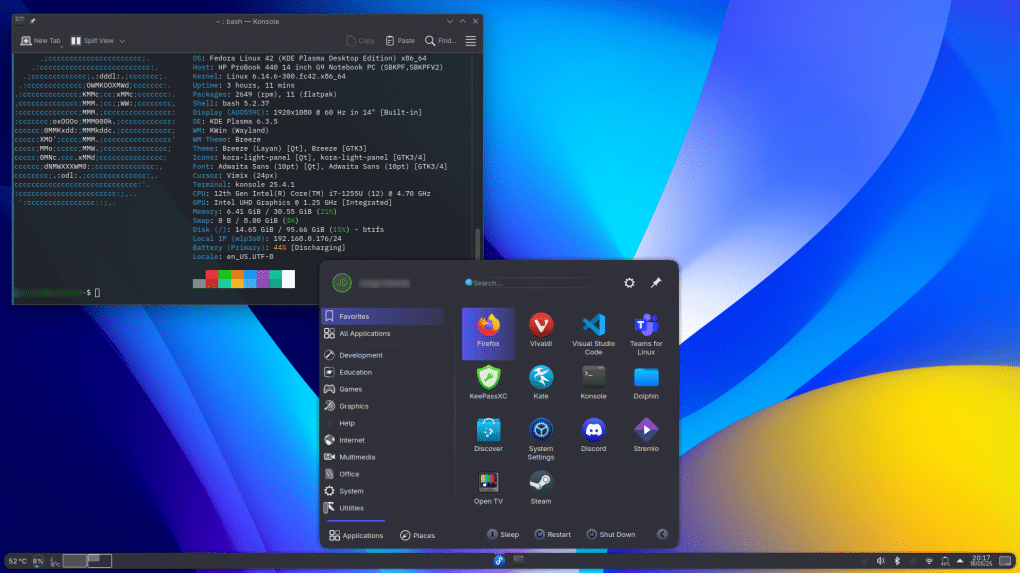Expand the Split View dropdown arrow
Image resolution: width=1020 pixels, height=573 pixels.
coord(122,41)
